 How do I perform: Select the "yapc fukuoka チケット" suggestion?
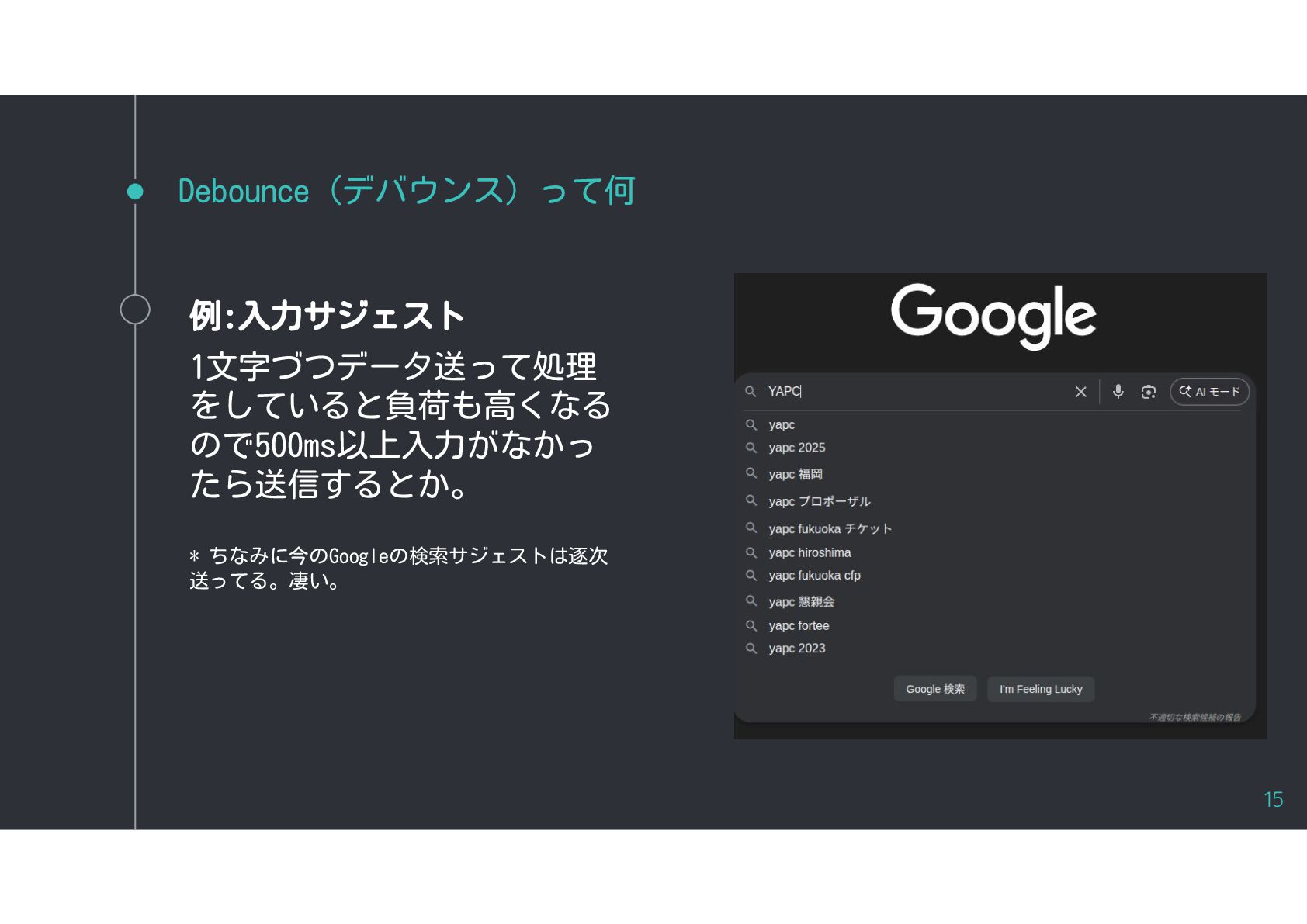pyautogui.click(x=830, y=528)
